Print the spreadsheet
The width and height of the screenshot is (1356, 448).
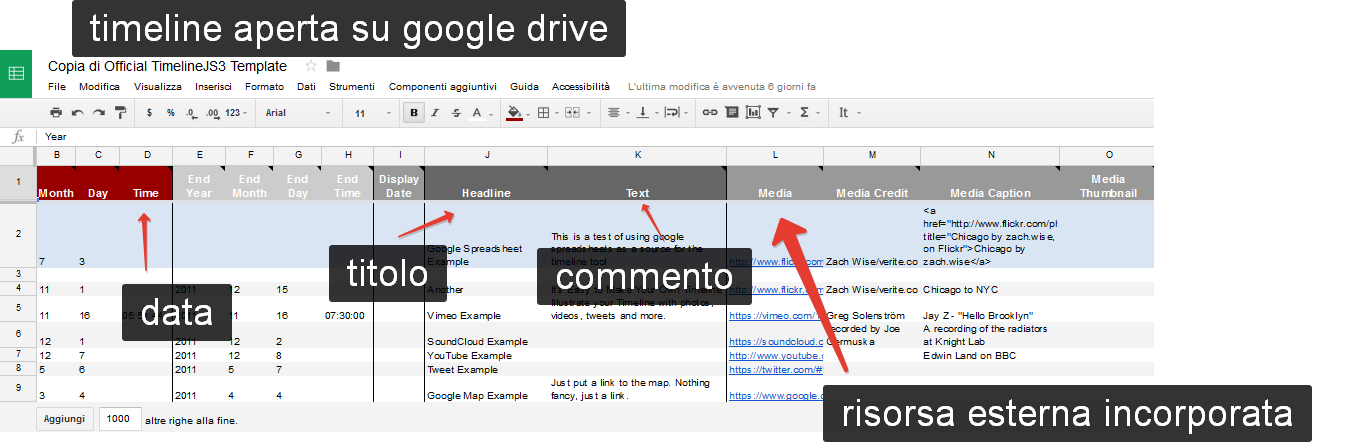pyautogui.click(x=56, y=113)
